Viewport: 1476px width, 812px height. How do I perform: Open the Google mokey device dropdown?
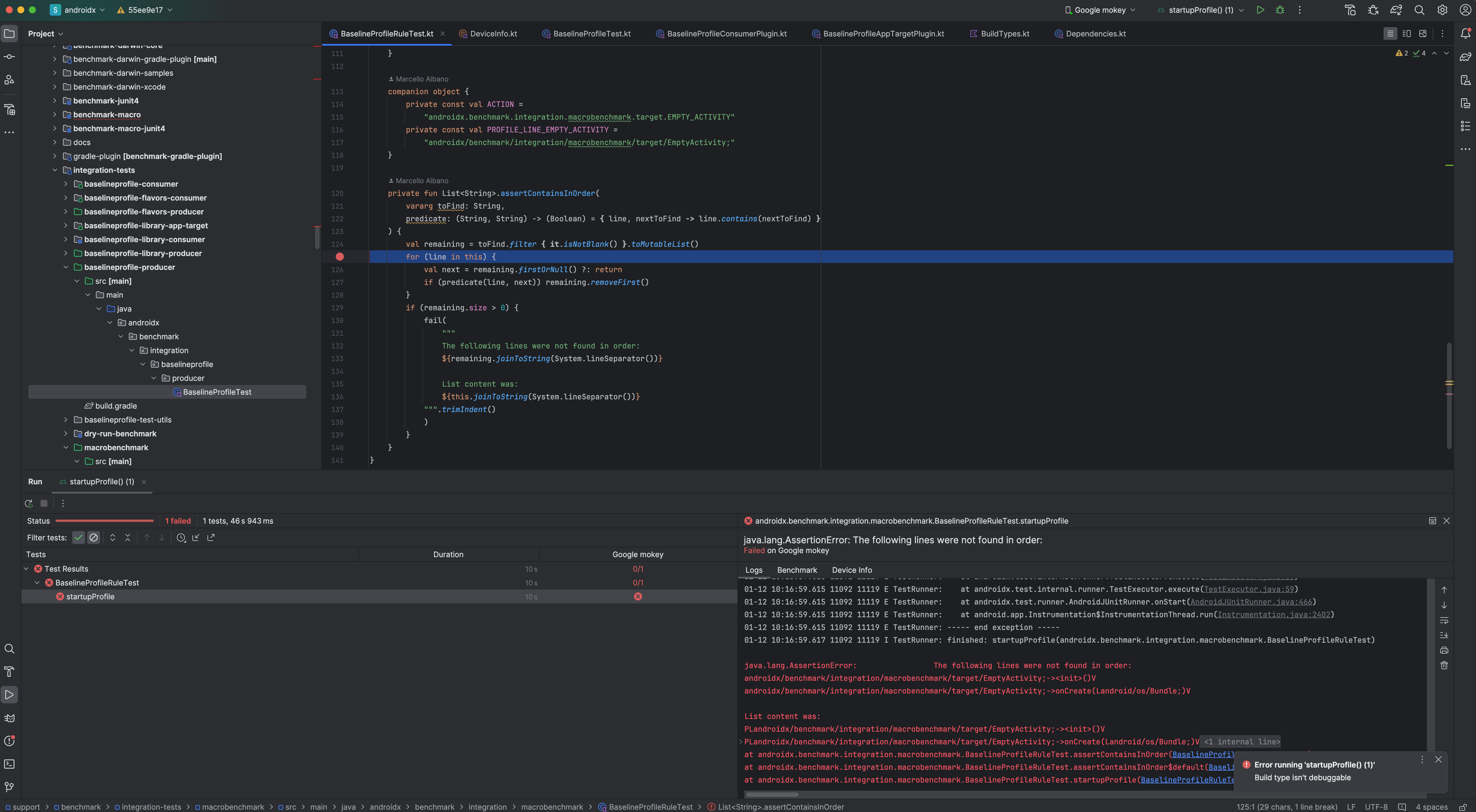[1099, 10]
